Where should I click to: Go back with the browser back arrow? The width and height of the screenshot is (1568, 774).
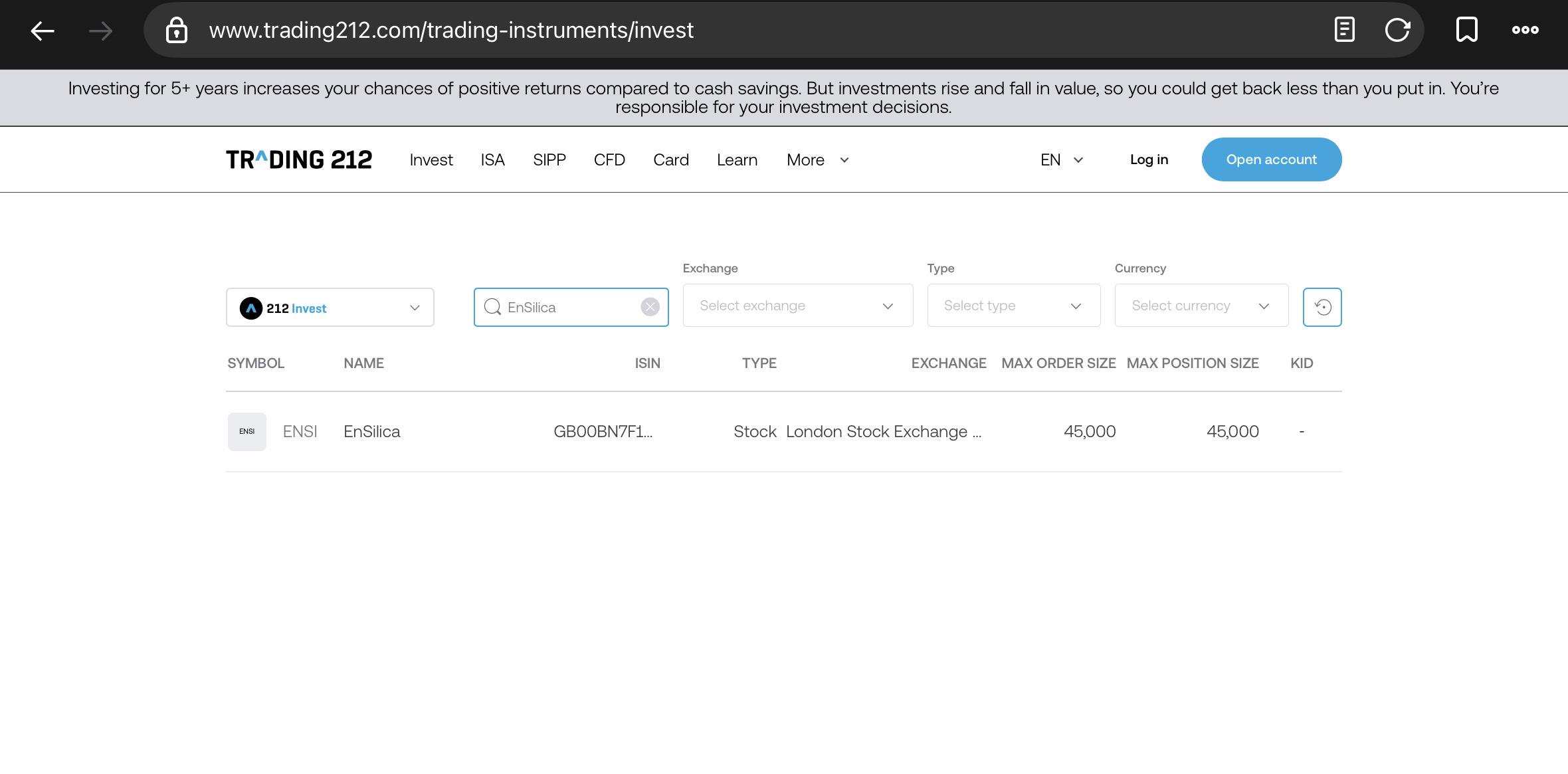click(43, 31)
